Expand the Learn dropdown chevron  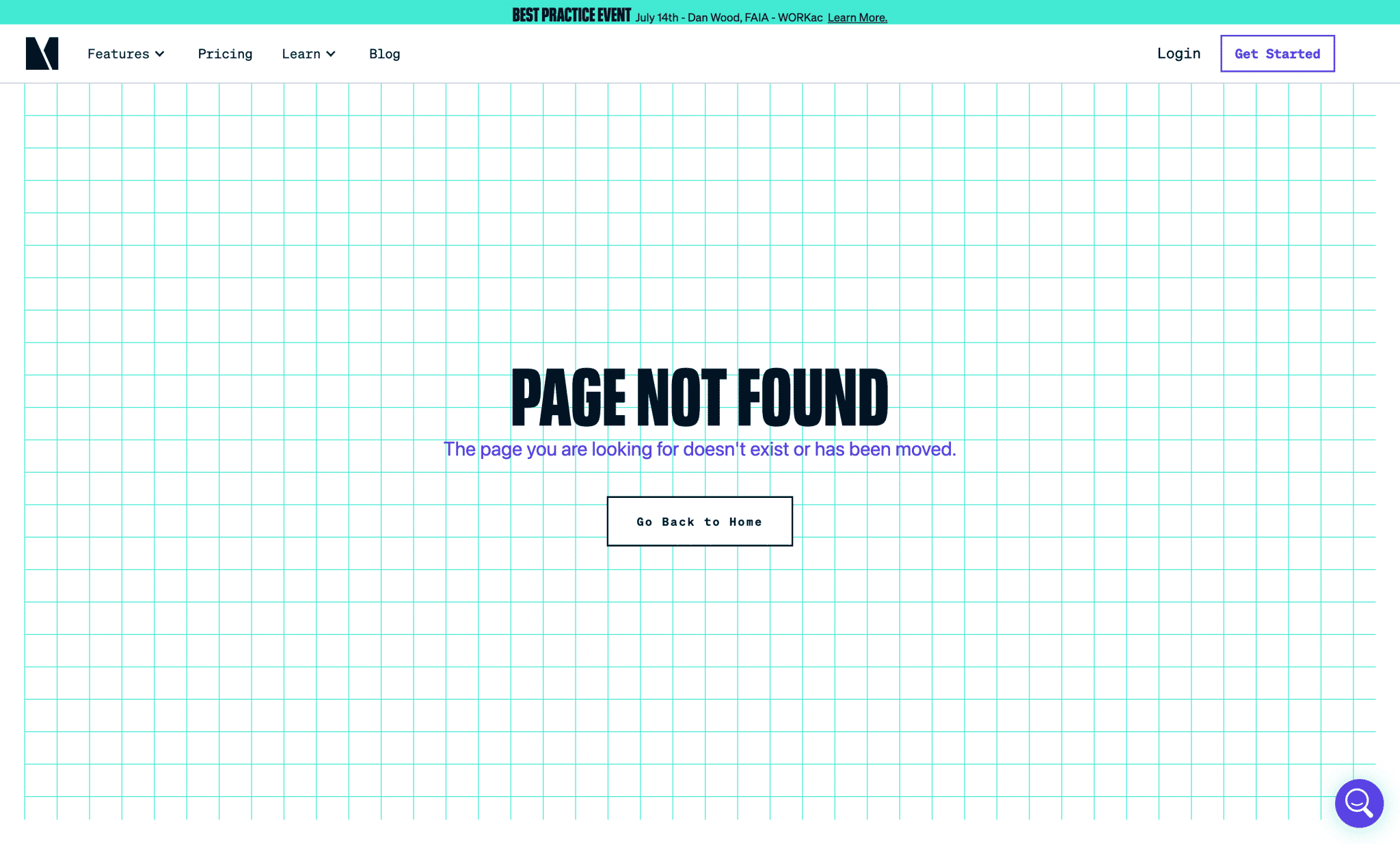coord(331,54)
